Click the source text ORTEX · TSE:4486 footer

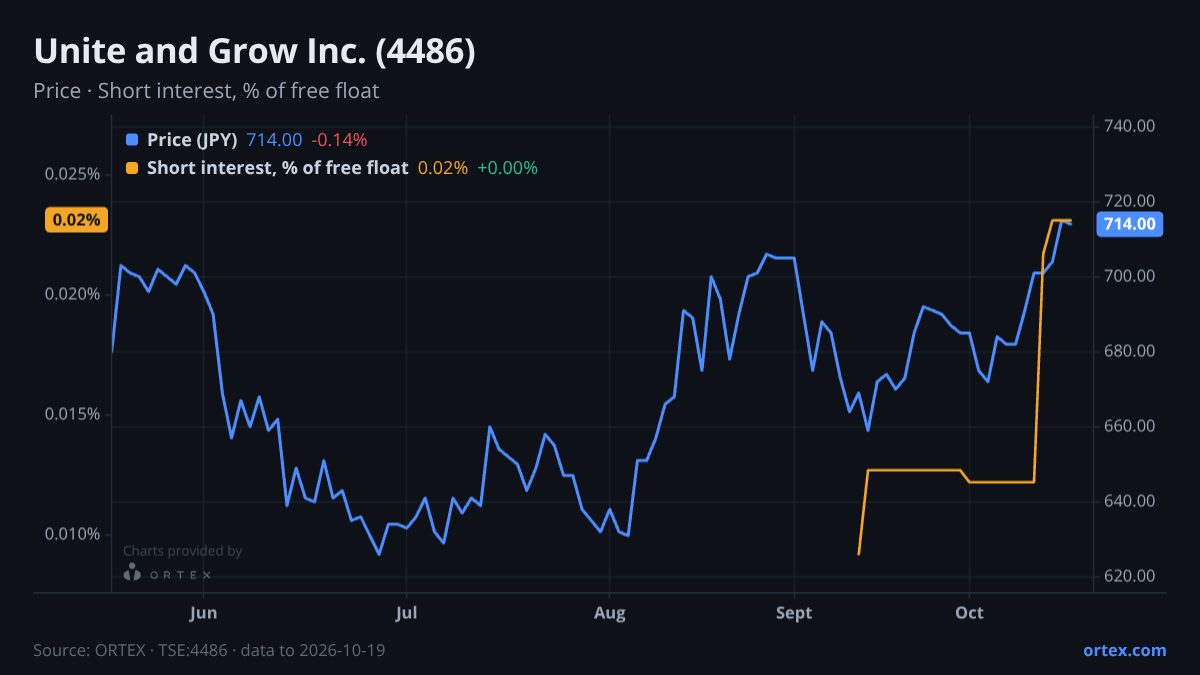click(209, 650)
